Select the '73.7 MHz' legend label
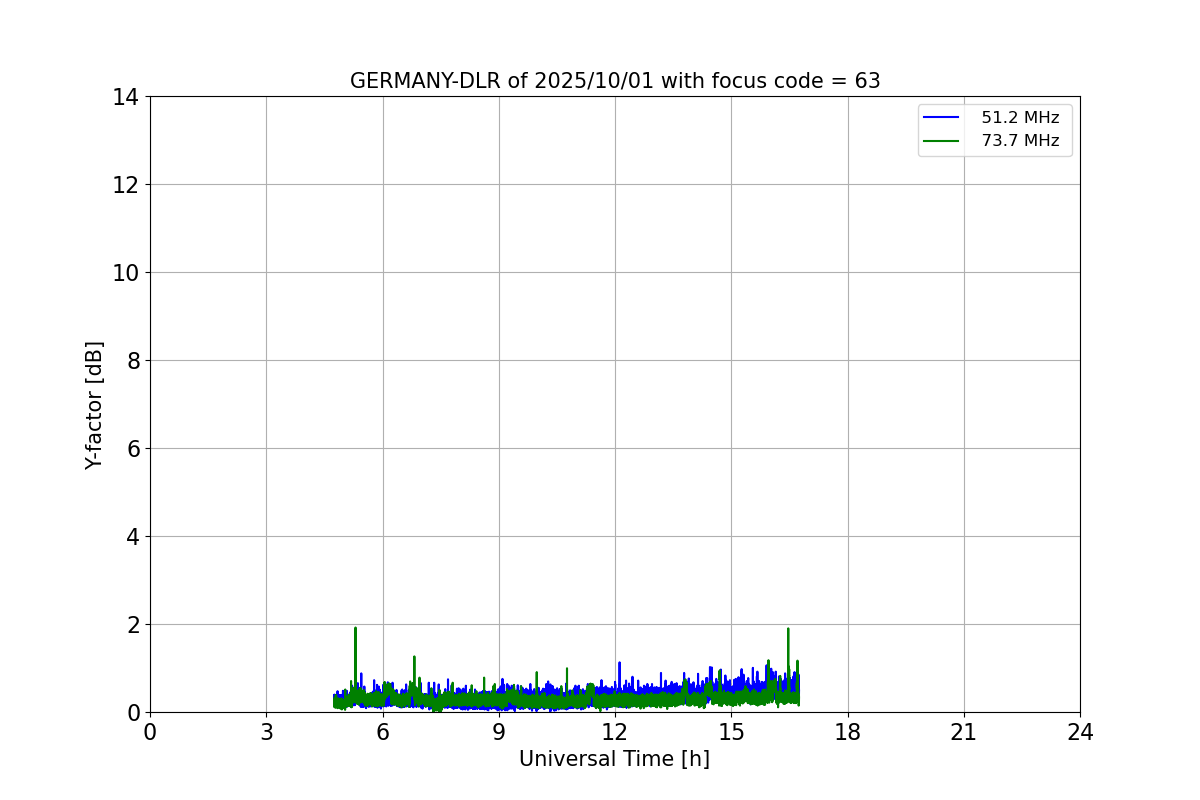 click(x=1020, y=141)
